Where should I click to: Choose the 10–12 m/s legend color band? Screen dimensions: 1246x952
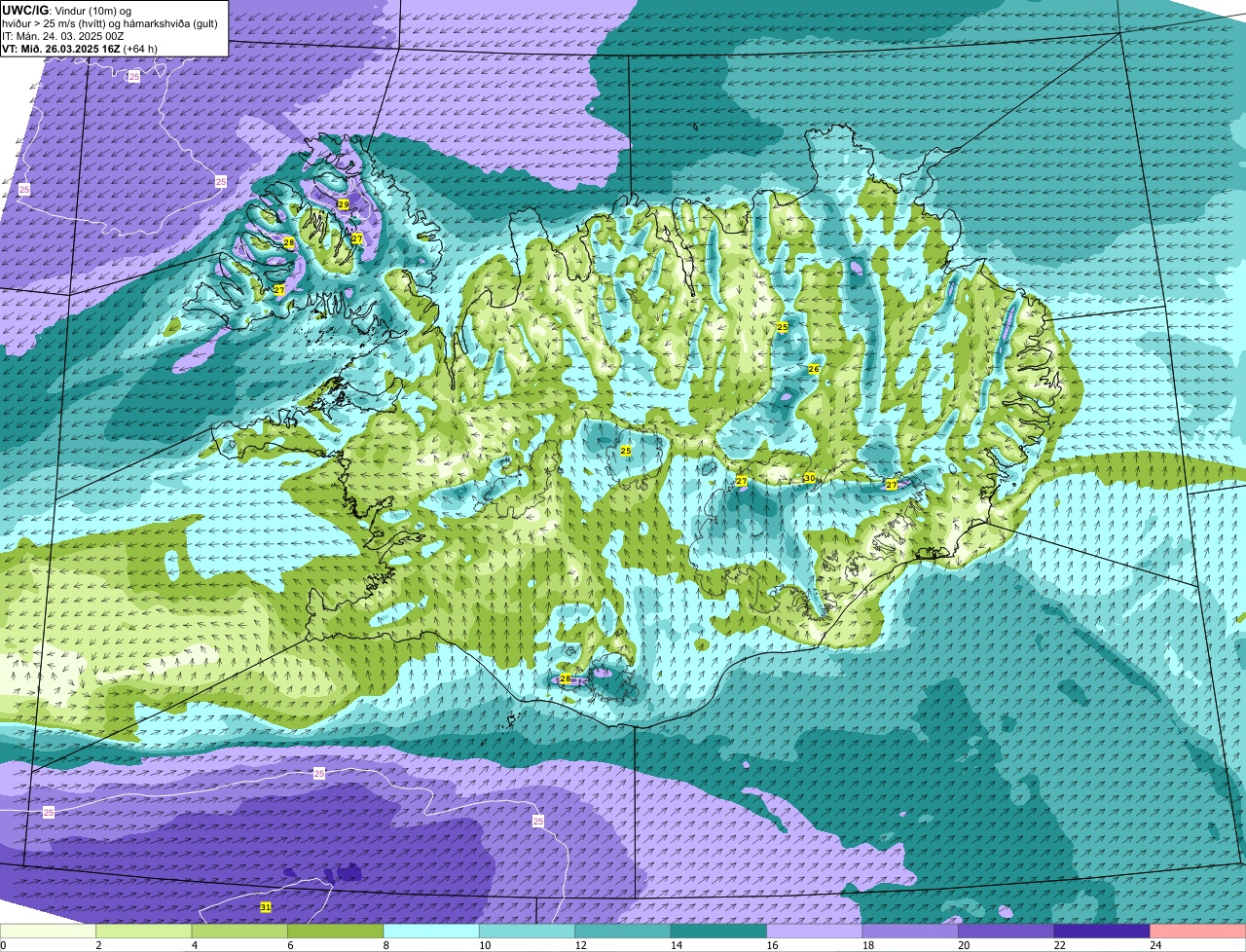[x=528, y=931]
